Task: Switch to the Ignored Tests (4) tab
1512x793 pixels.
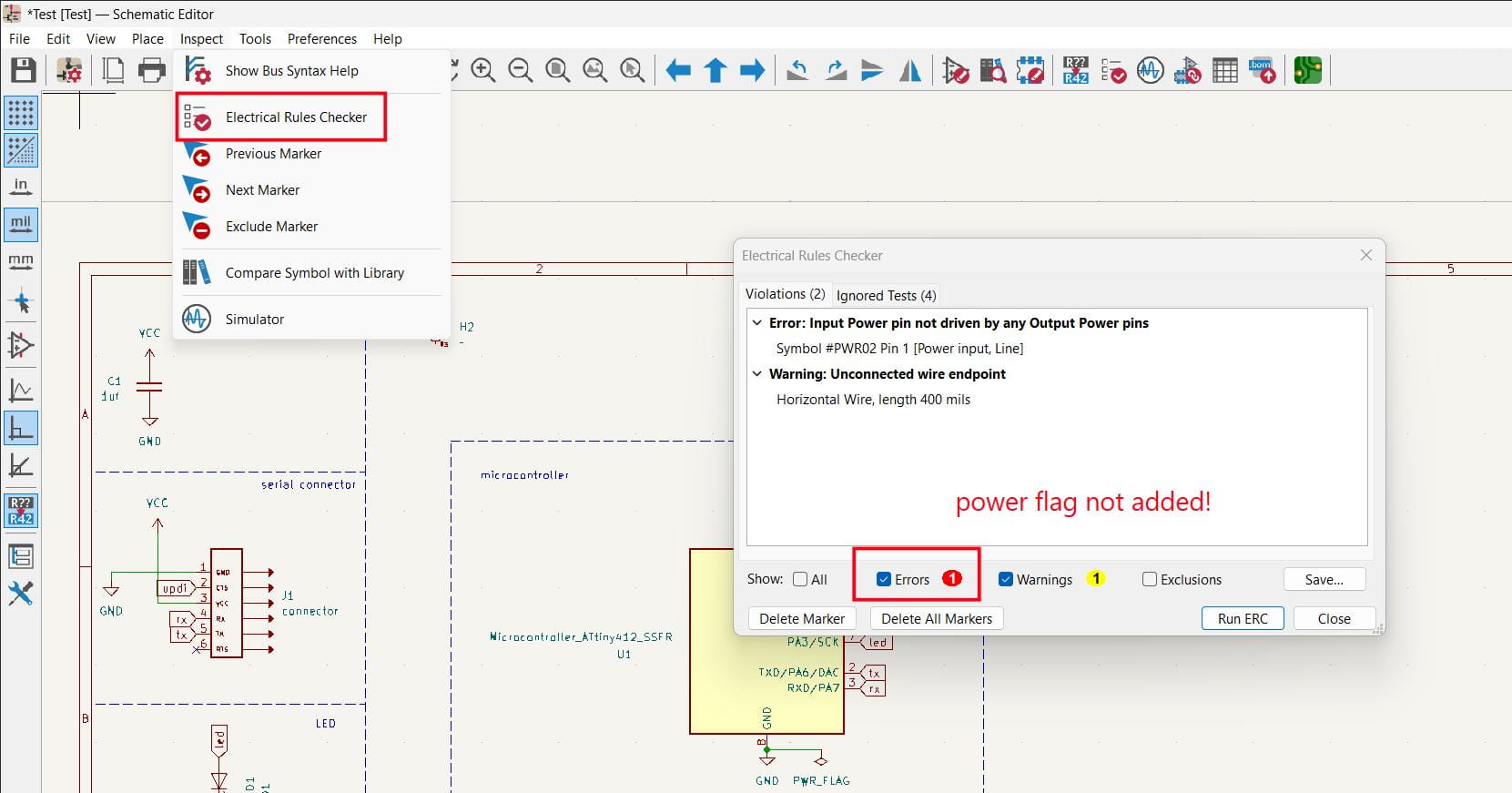Action: pos(886,295)
